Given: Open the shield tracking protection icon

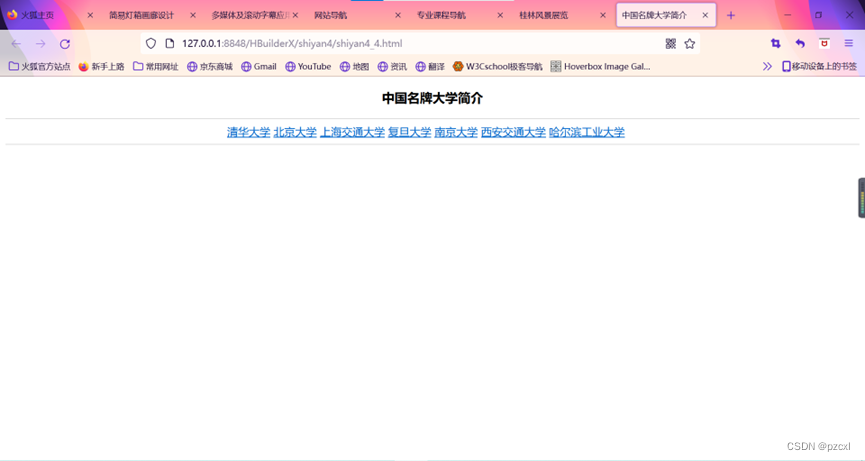Looking at the screenshot, I should pyautogui.click(x=151, y=44).
